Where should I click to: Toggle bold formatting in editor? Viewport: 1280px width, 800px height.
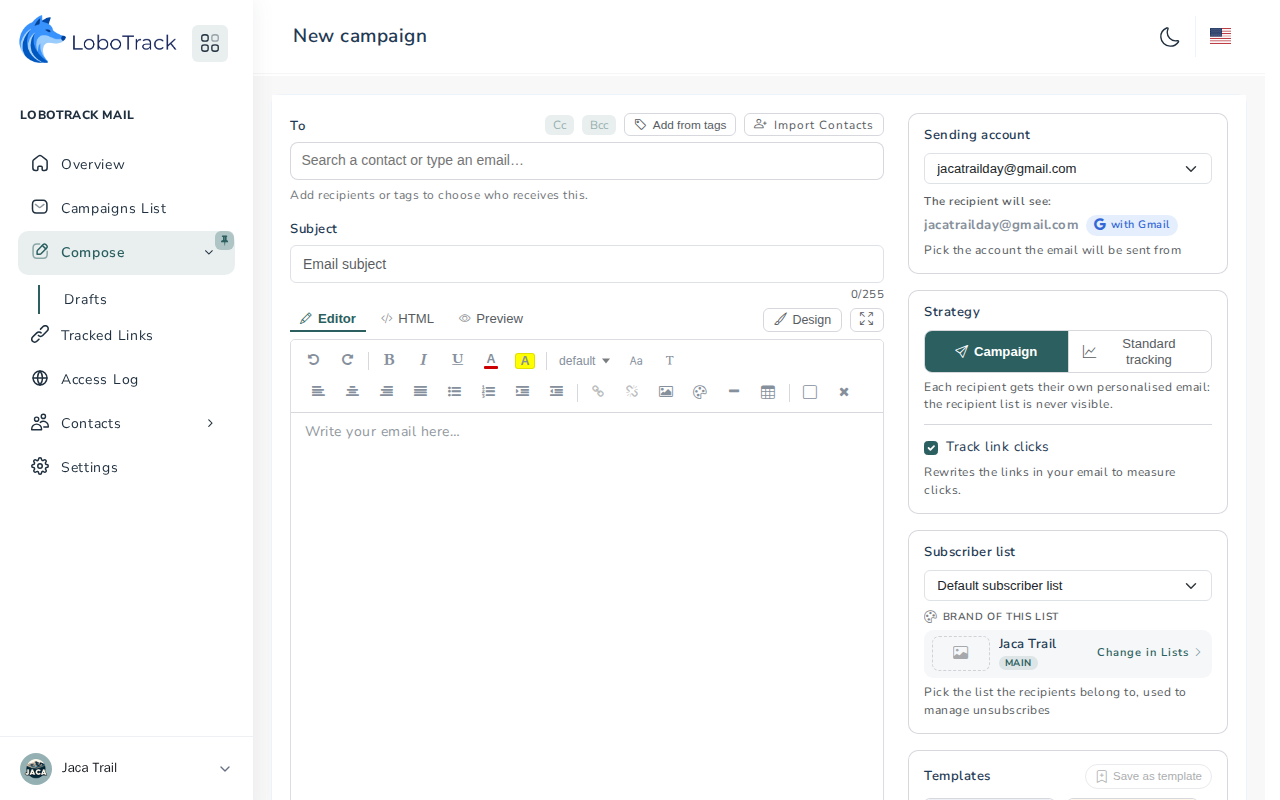(390, 360)
